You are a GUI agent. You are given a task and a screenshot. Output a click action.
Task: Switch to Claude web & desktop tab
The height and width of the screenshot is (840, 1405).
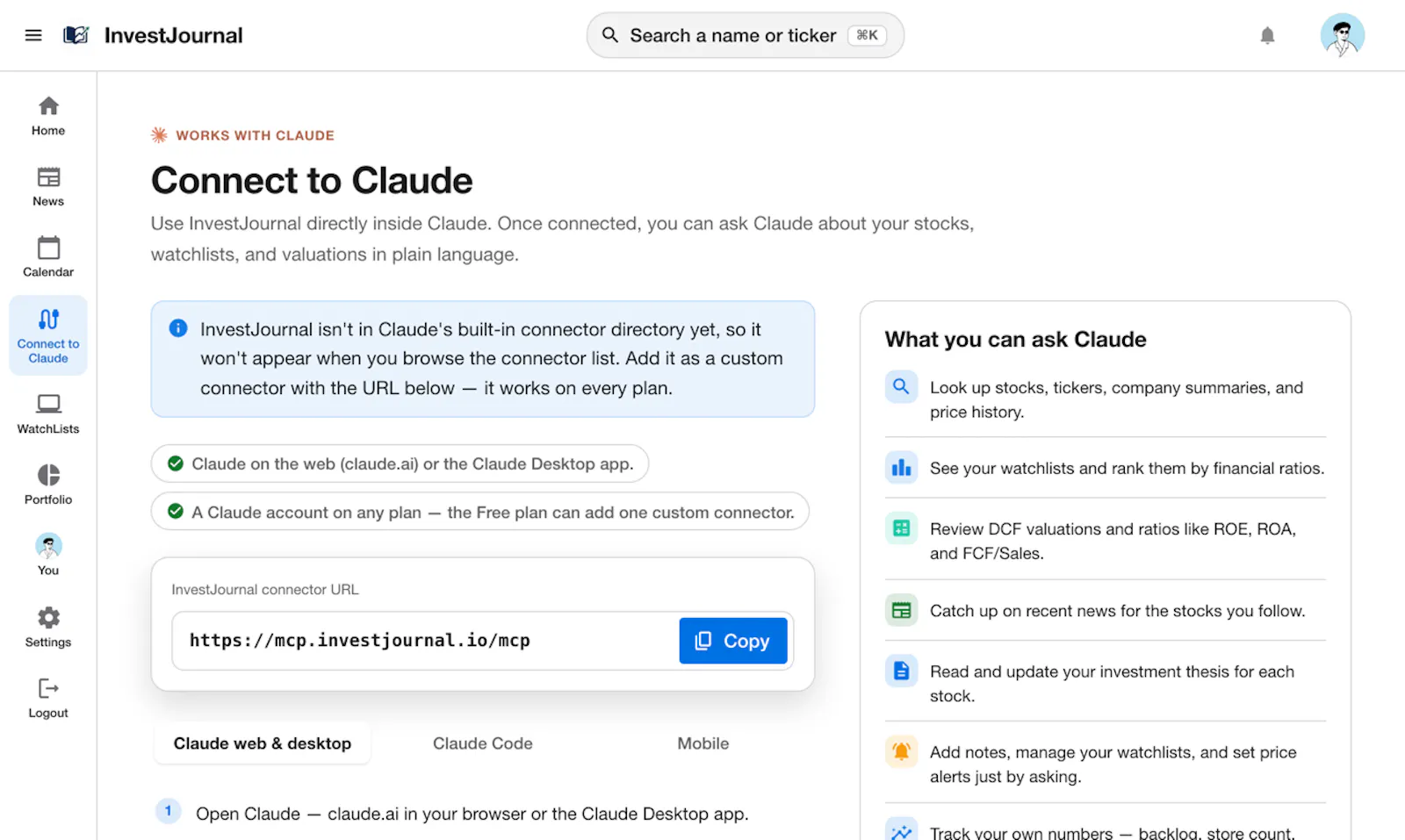pos(263,743)
